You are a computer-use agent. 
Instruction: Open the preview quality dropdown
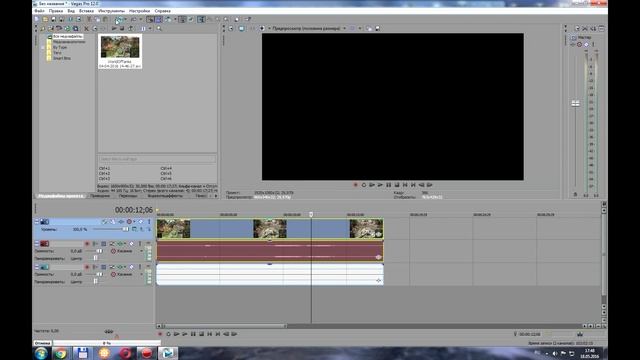pos(344,29)
